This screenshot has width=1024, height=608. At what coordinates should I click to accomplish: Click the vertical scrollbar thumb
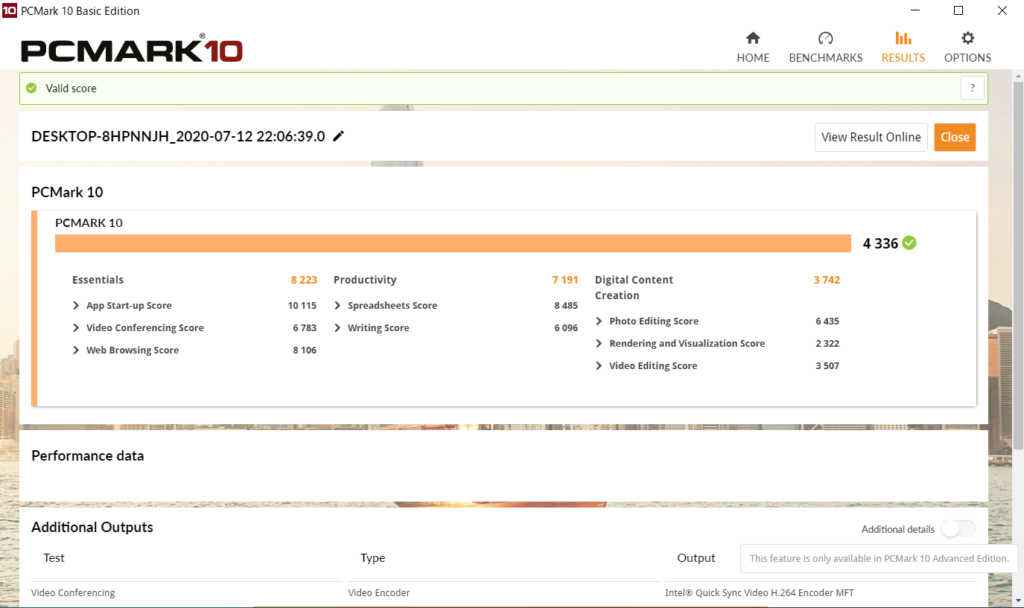click(x=1018, y=264)
